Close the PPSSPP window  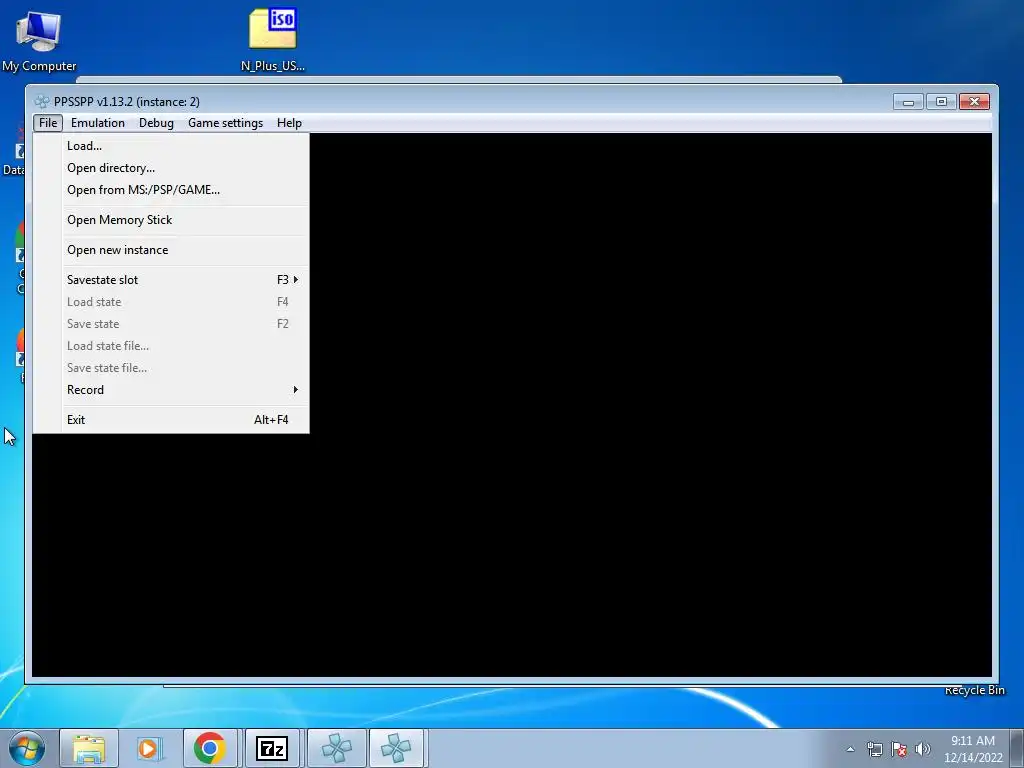[974, 102]
